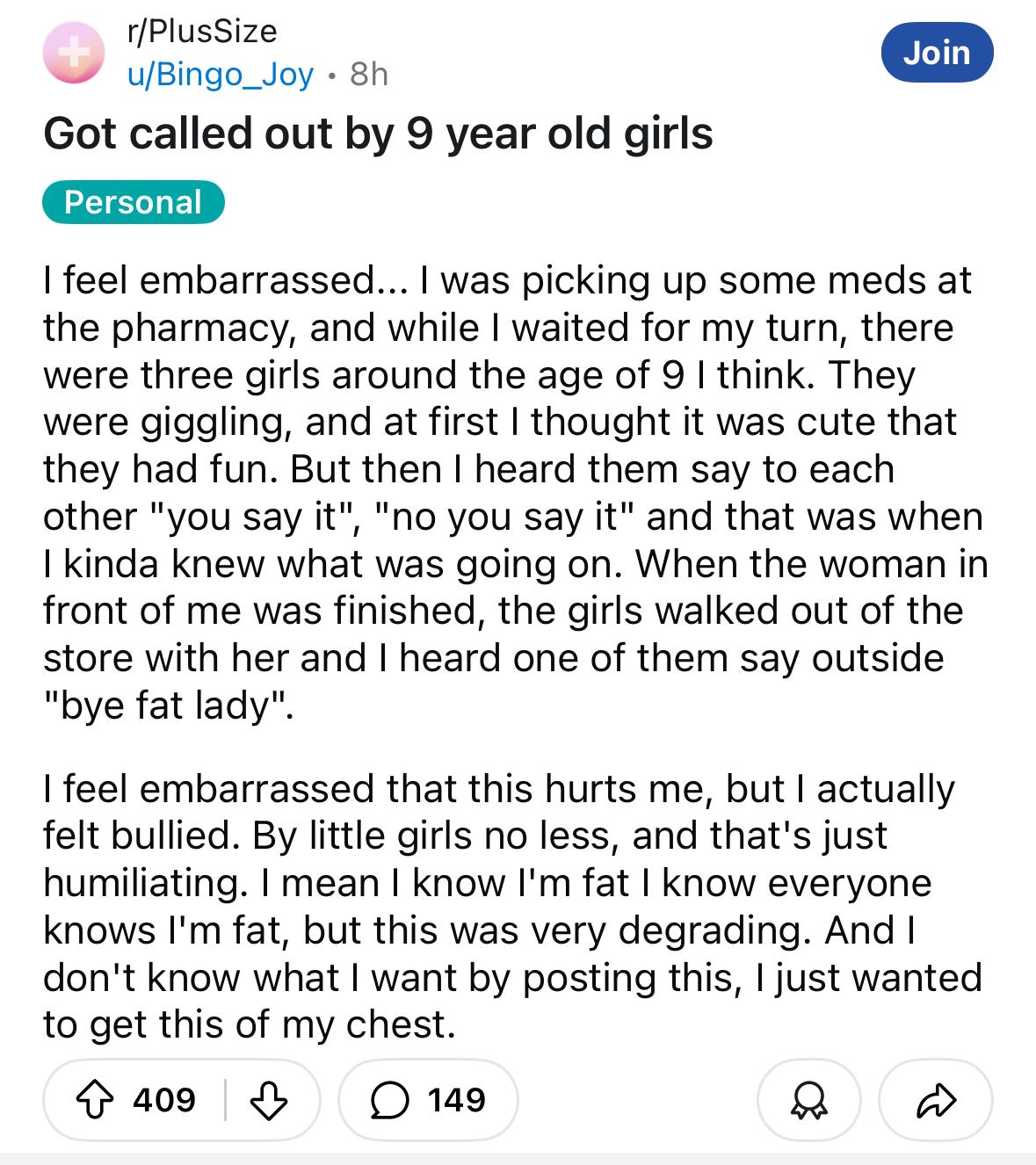Share the post using the arrow icon
This screenshot has width=1036, height=1165.
tap(936, 1100)
